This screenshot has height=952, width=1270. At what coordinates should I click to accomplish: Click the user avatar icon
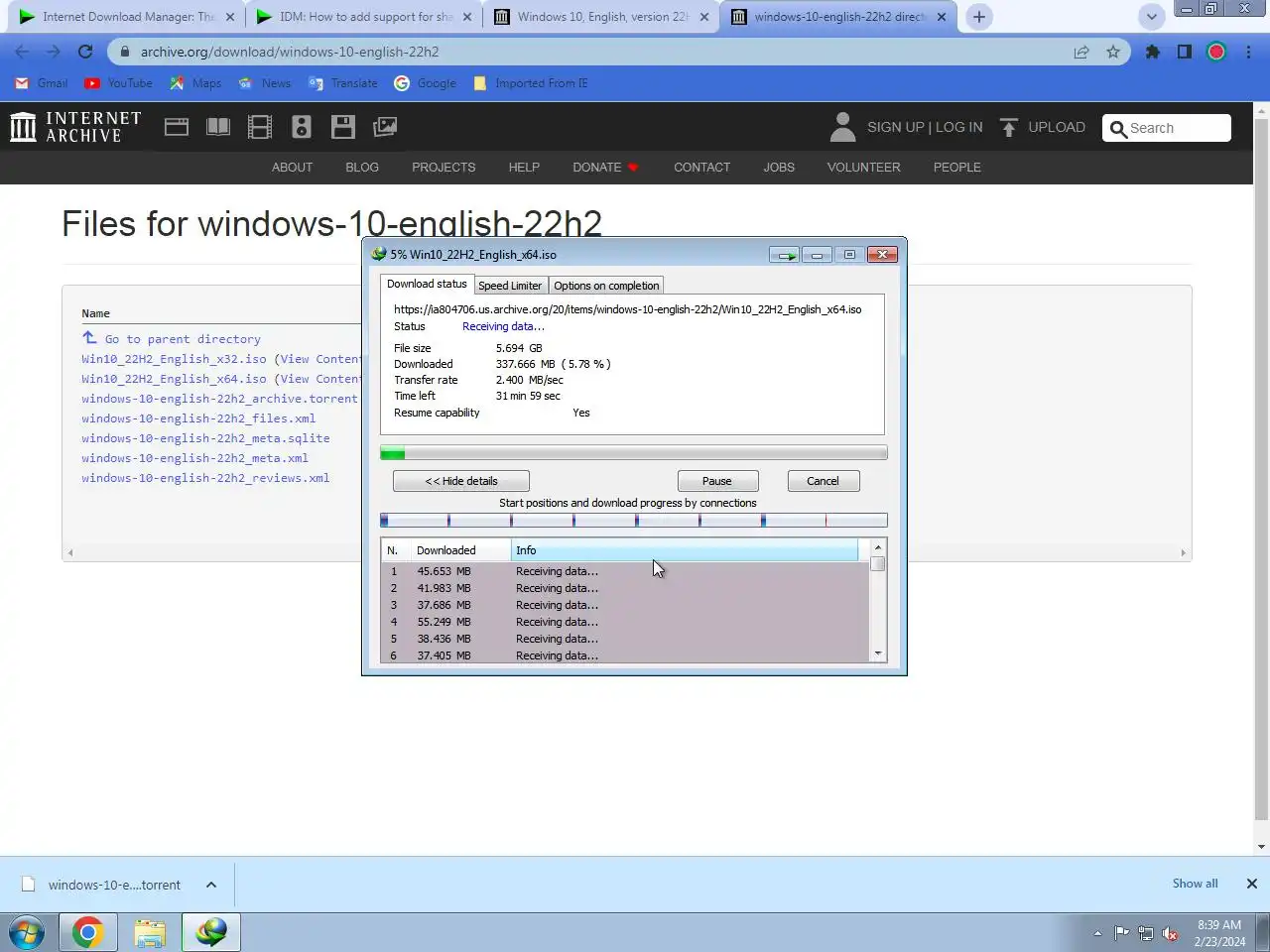842,127
